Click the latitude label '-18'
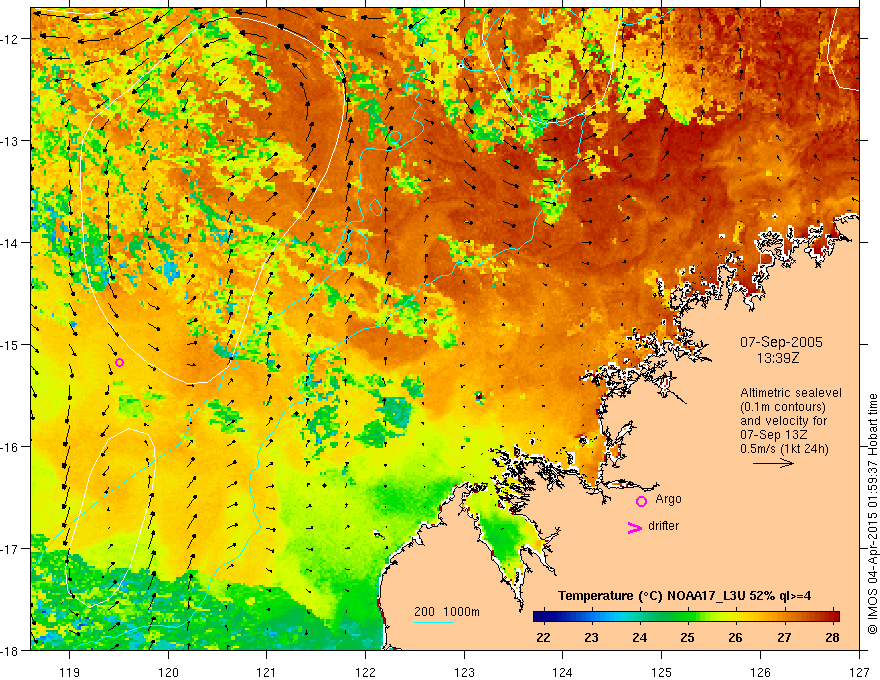880x680 pixels. (11, 650)
